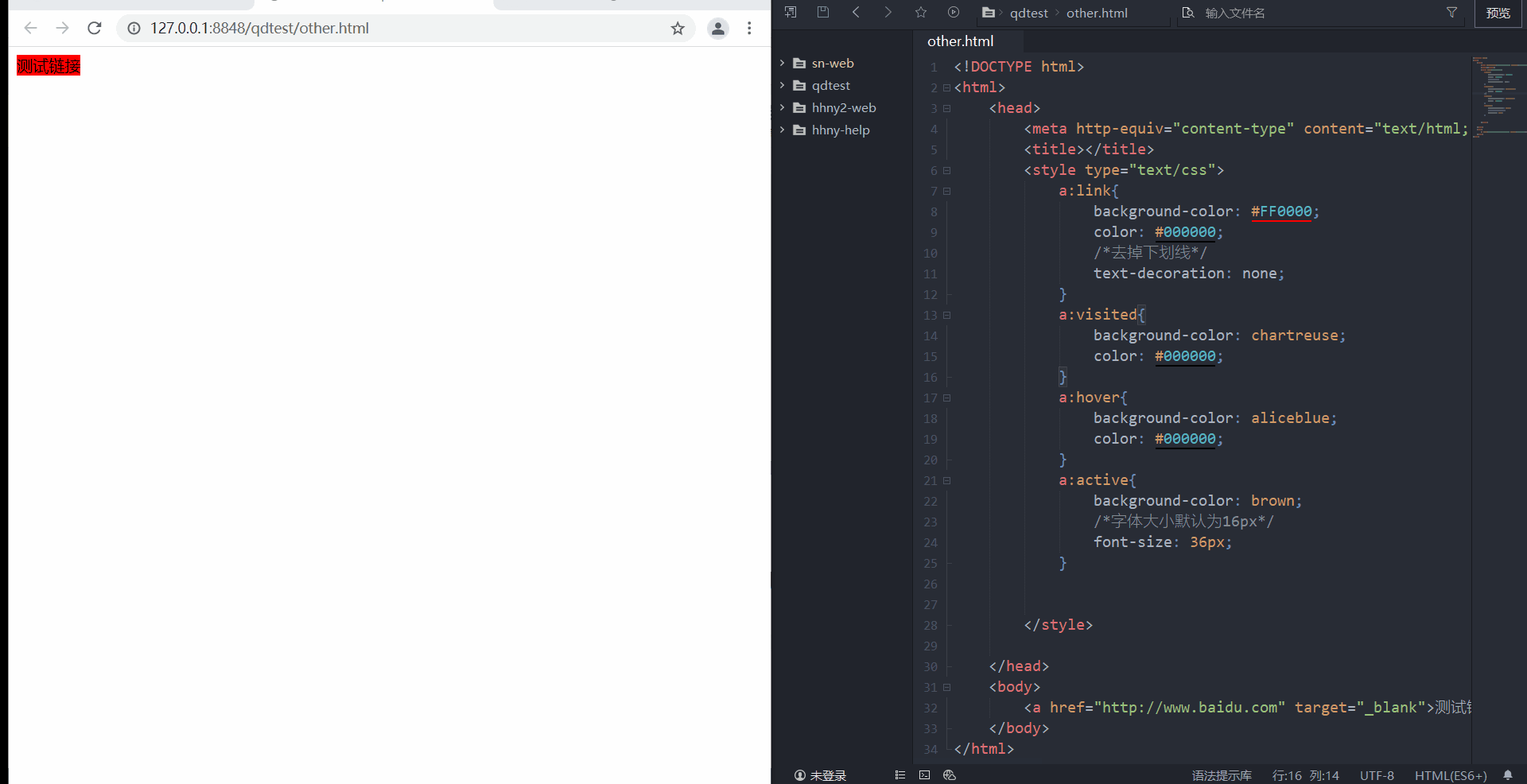
Task: Click the baidu.com href on line 32
Action: point(1190,708)
